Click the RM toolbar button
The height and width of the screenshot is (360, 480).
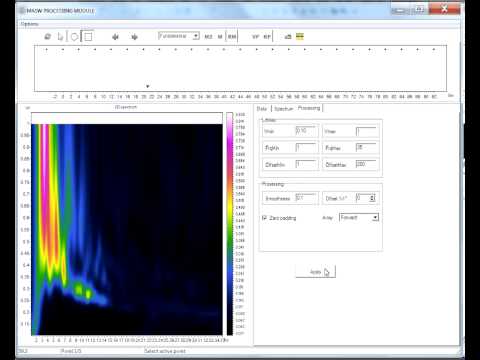[x=232, y=37]
